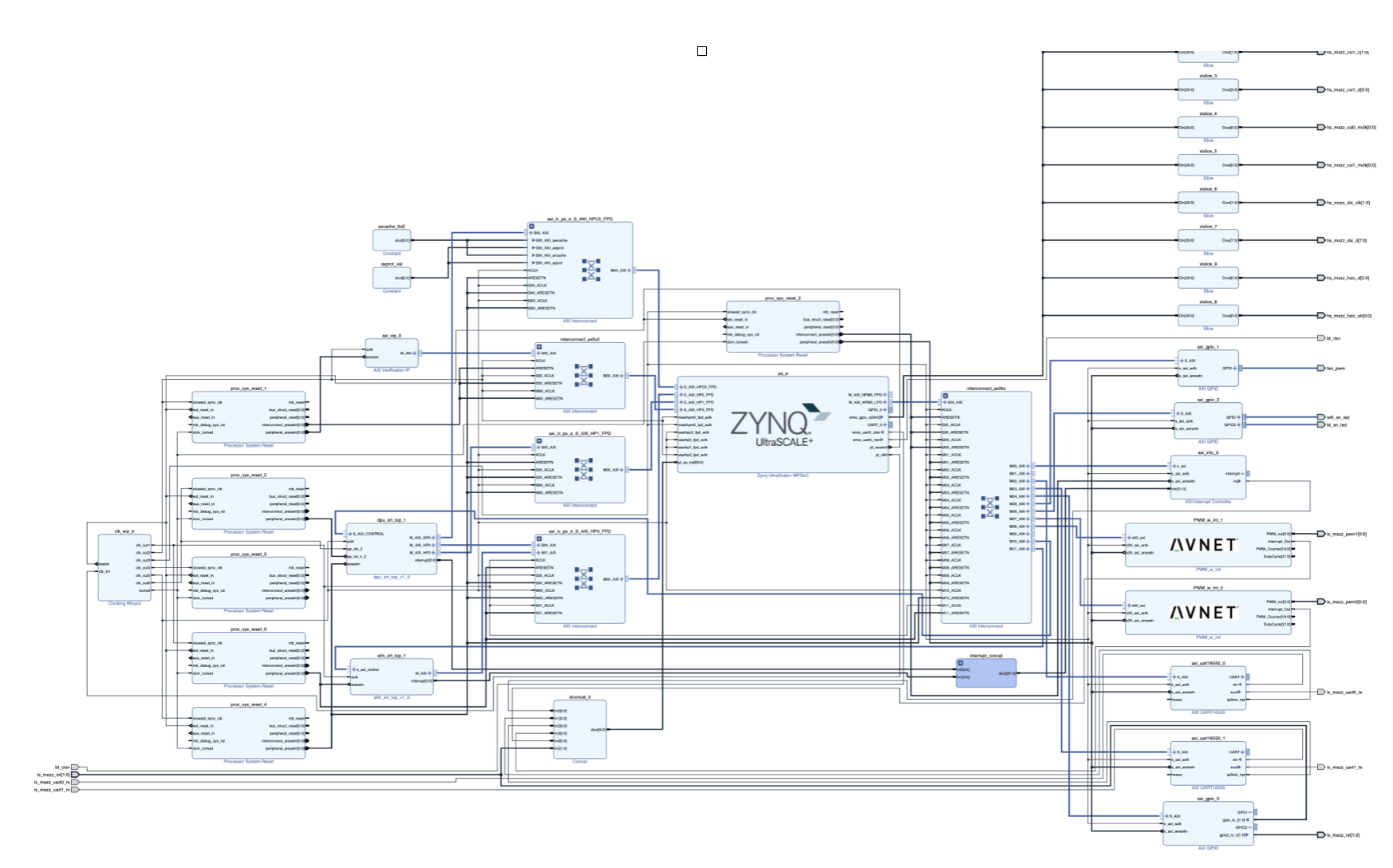Select the bt_rtsn output port symbol
The width and height of the screenshot is (1393, 868).
click(1320, 338)
